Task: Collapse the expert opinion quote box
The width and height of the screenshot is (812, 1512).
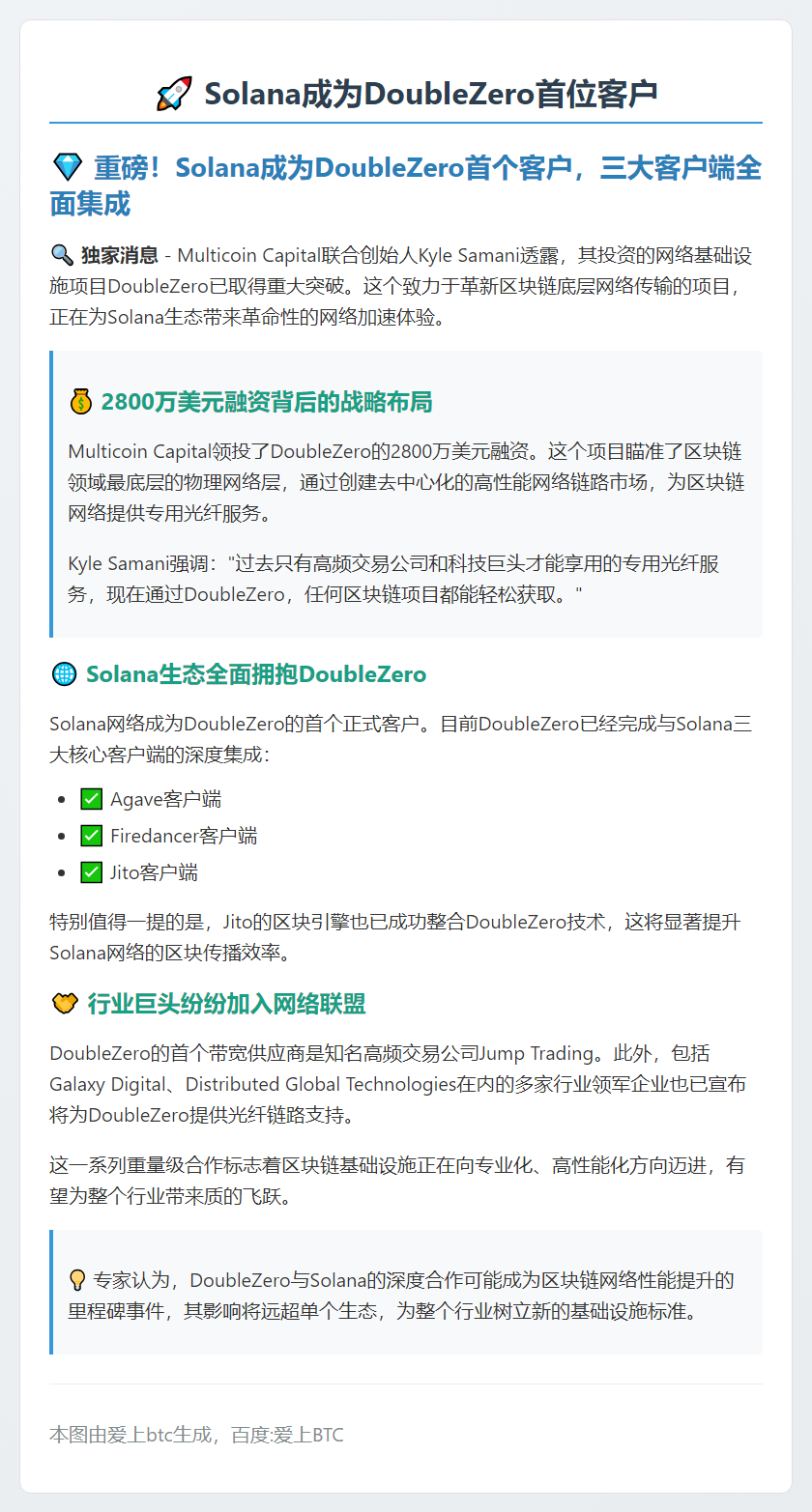Action: point(406,1295)
